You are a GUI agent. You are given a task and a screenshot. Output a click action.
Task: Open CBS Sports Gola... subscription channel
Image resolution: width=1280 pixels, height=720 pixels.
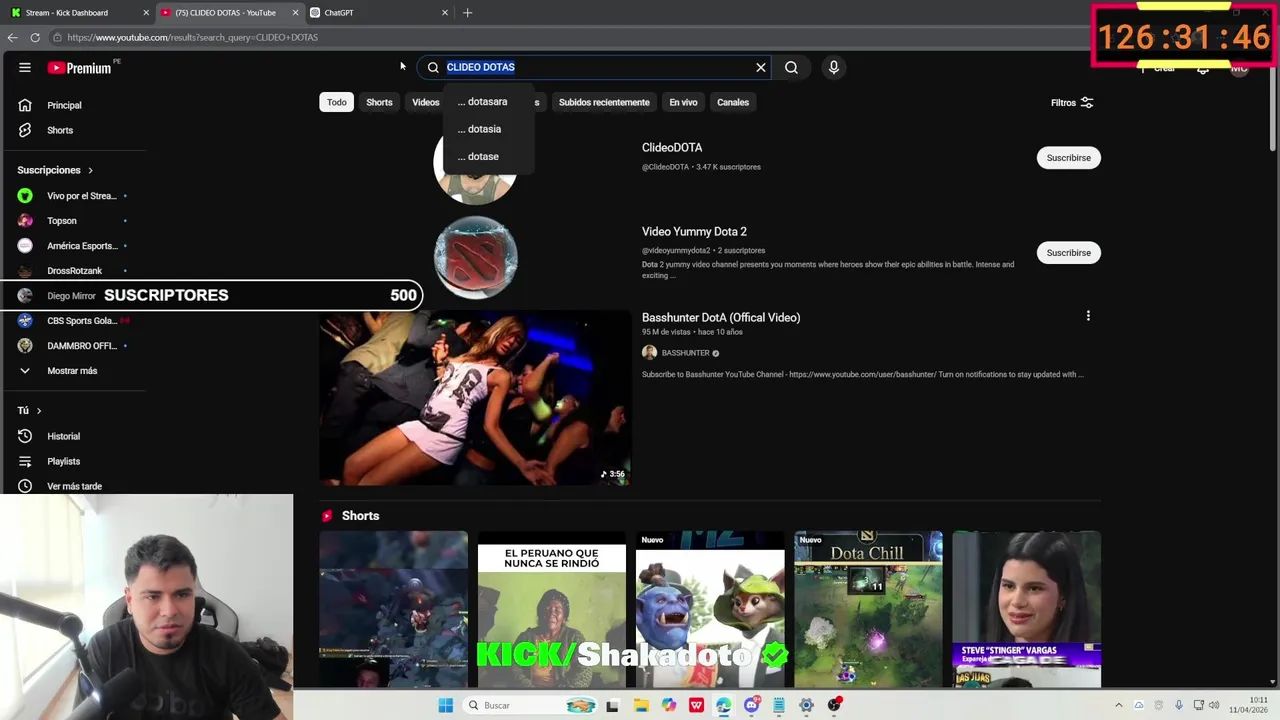[81, 321]
